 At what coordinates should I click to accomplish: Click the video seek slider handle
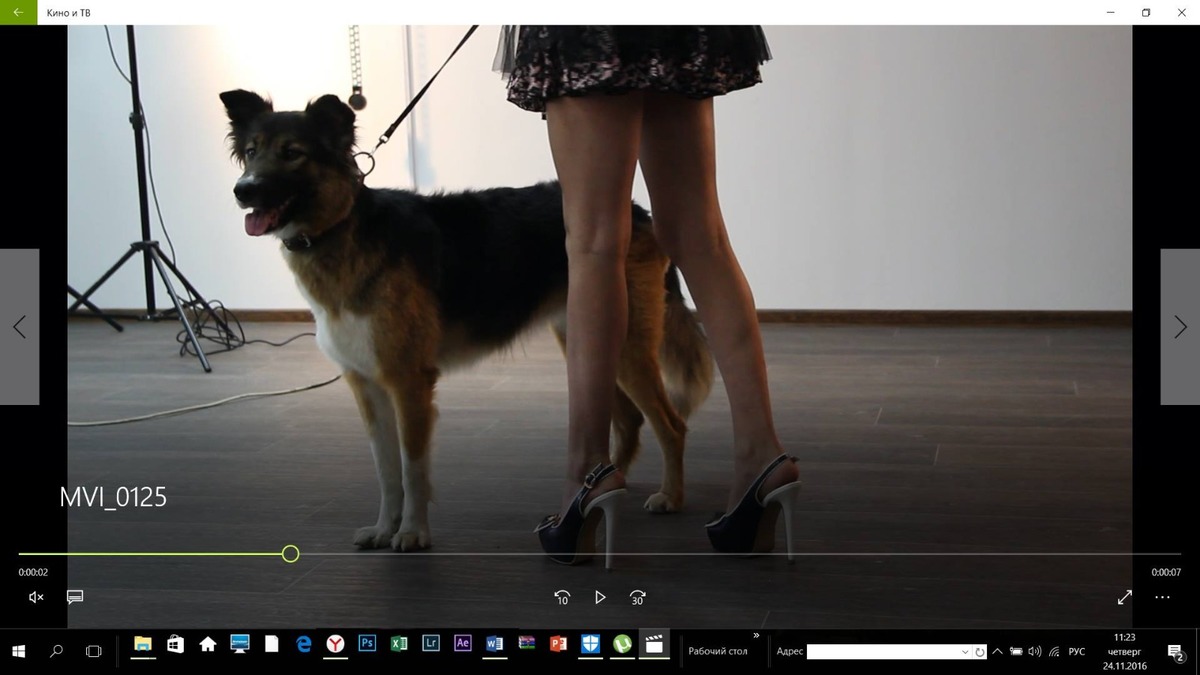290,554
